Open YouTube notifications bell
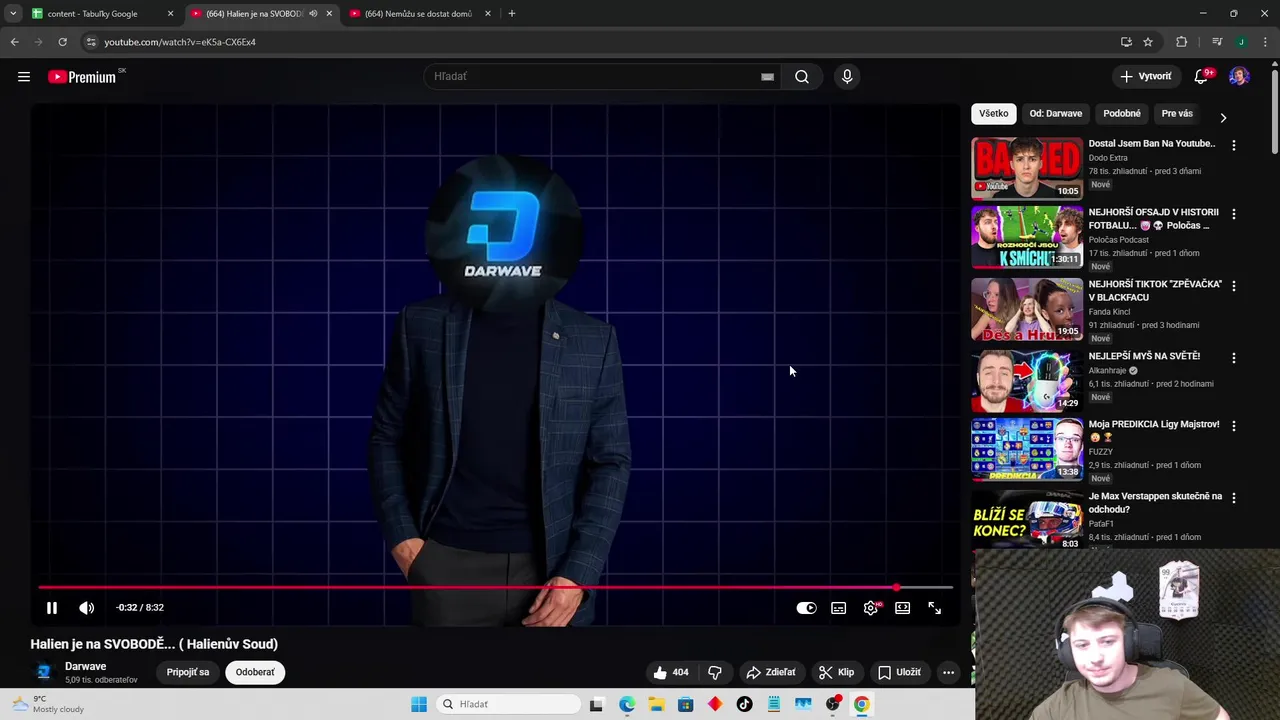This screenshot has height=720, width=1280. click(1201, 77)
